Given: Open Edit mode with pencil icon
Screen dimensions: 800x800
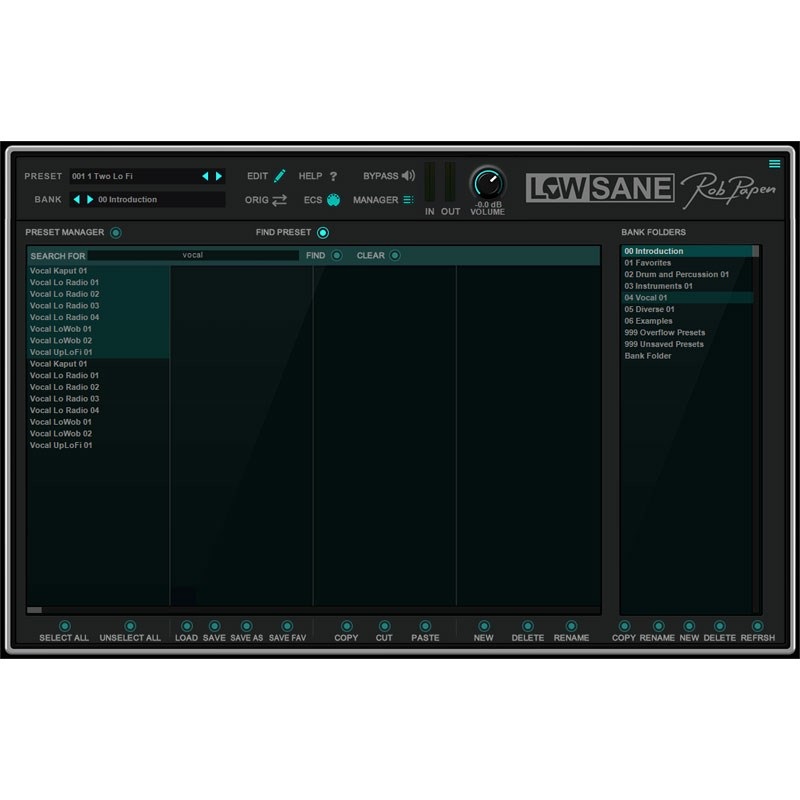Looking at the screenshot, I should [280, 176].
